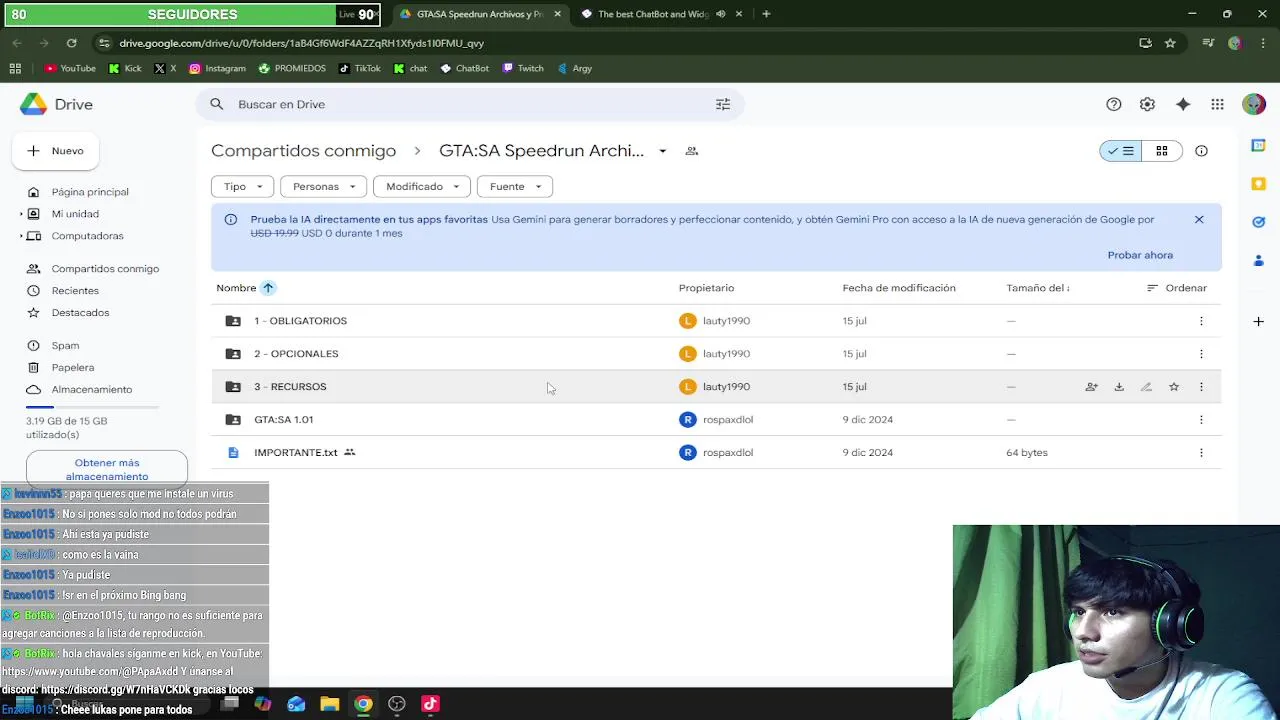Click Nuevo button

coord(56,151)
